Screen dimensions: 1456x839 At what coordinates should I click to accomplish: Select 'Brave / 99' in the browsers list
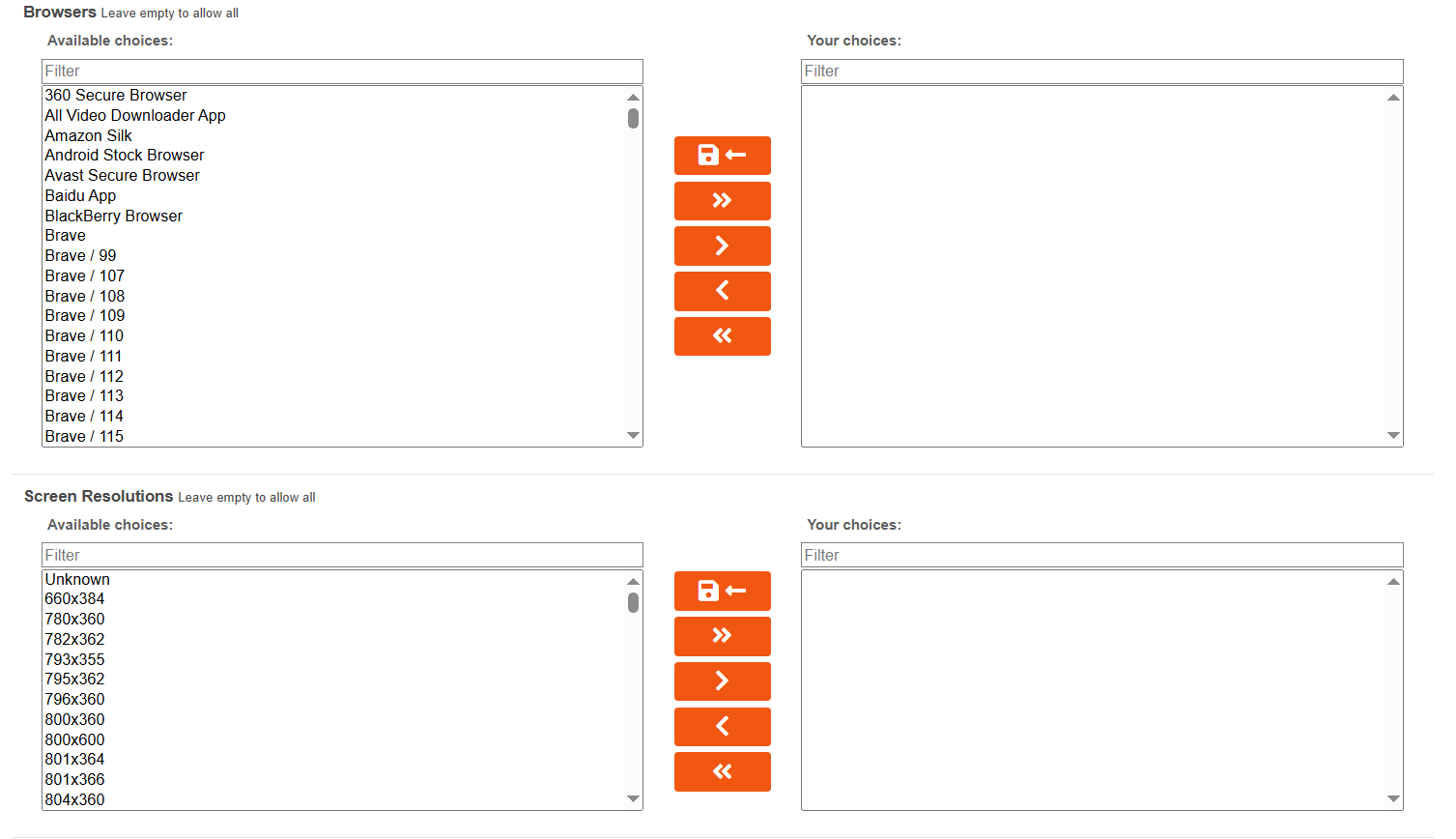click(334, 256)
